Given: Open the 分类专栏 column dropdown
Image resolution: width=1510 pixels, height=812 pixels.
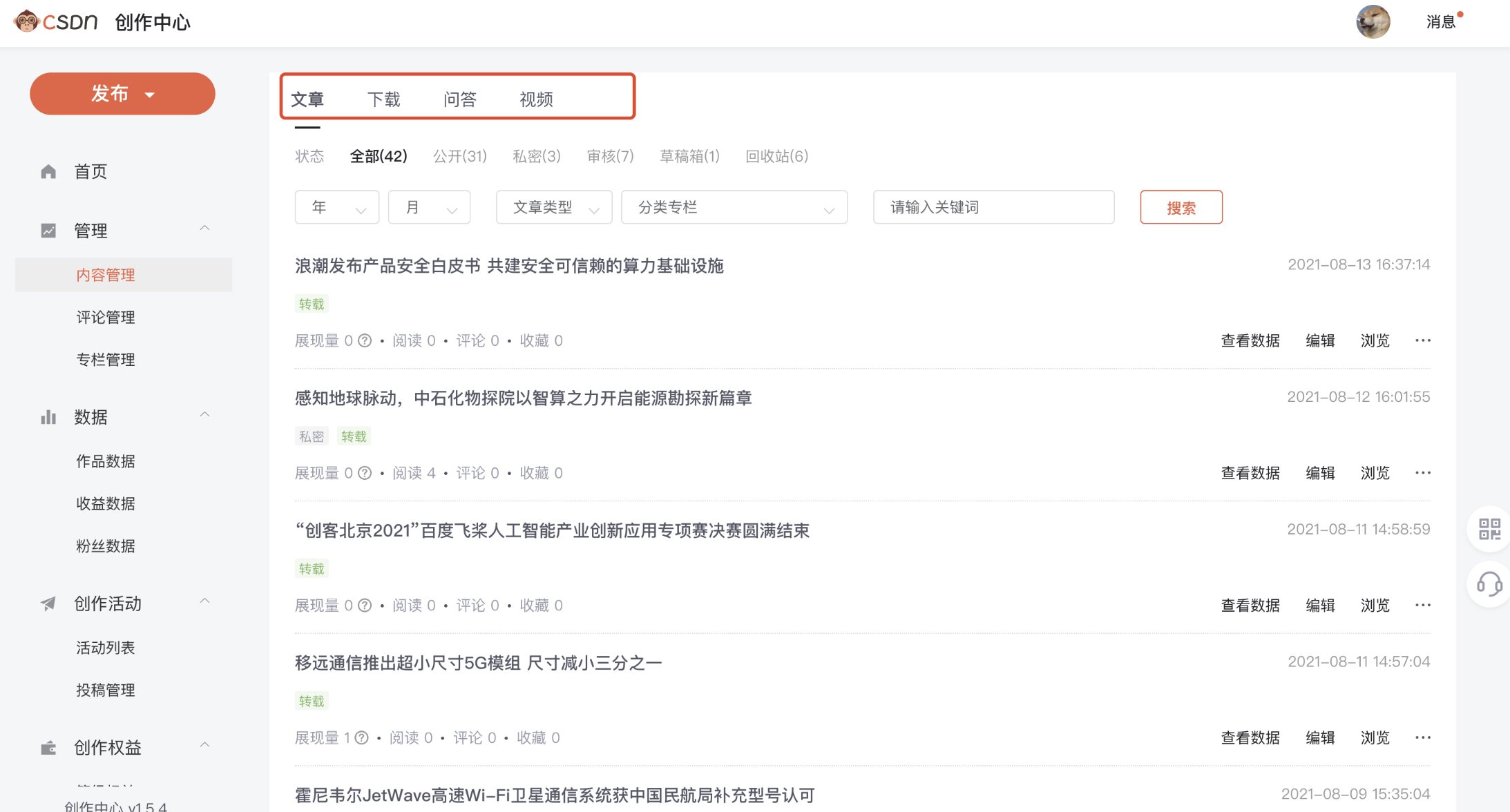Looking at the screenshot, I should pos(734,206).
